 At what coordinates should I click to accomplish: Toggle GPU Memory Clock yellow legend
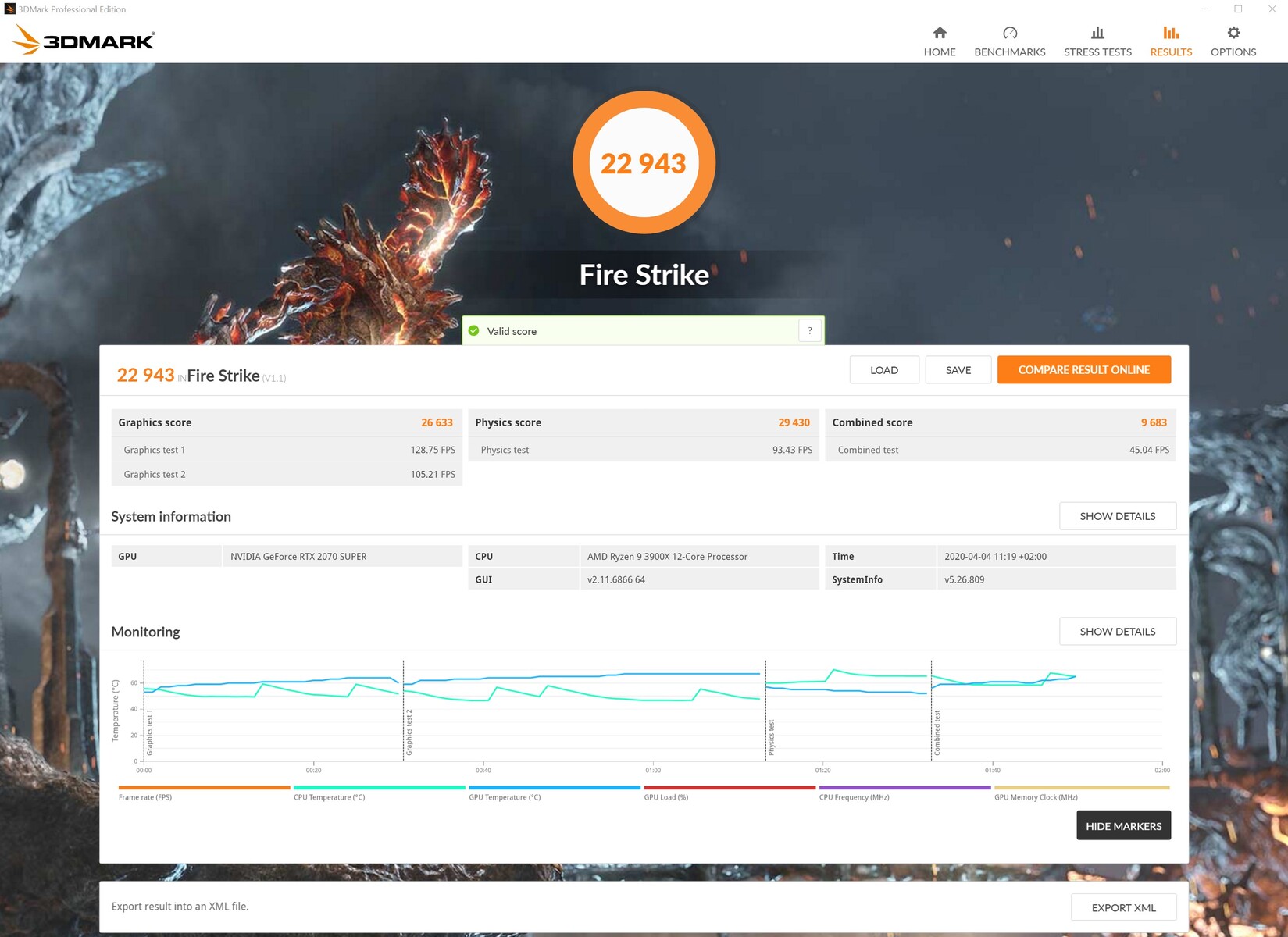[1082, 793]
